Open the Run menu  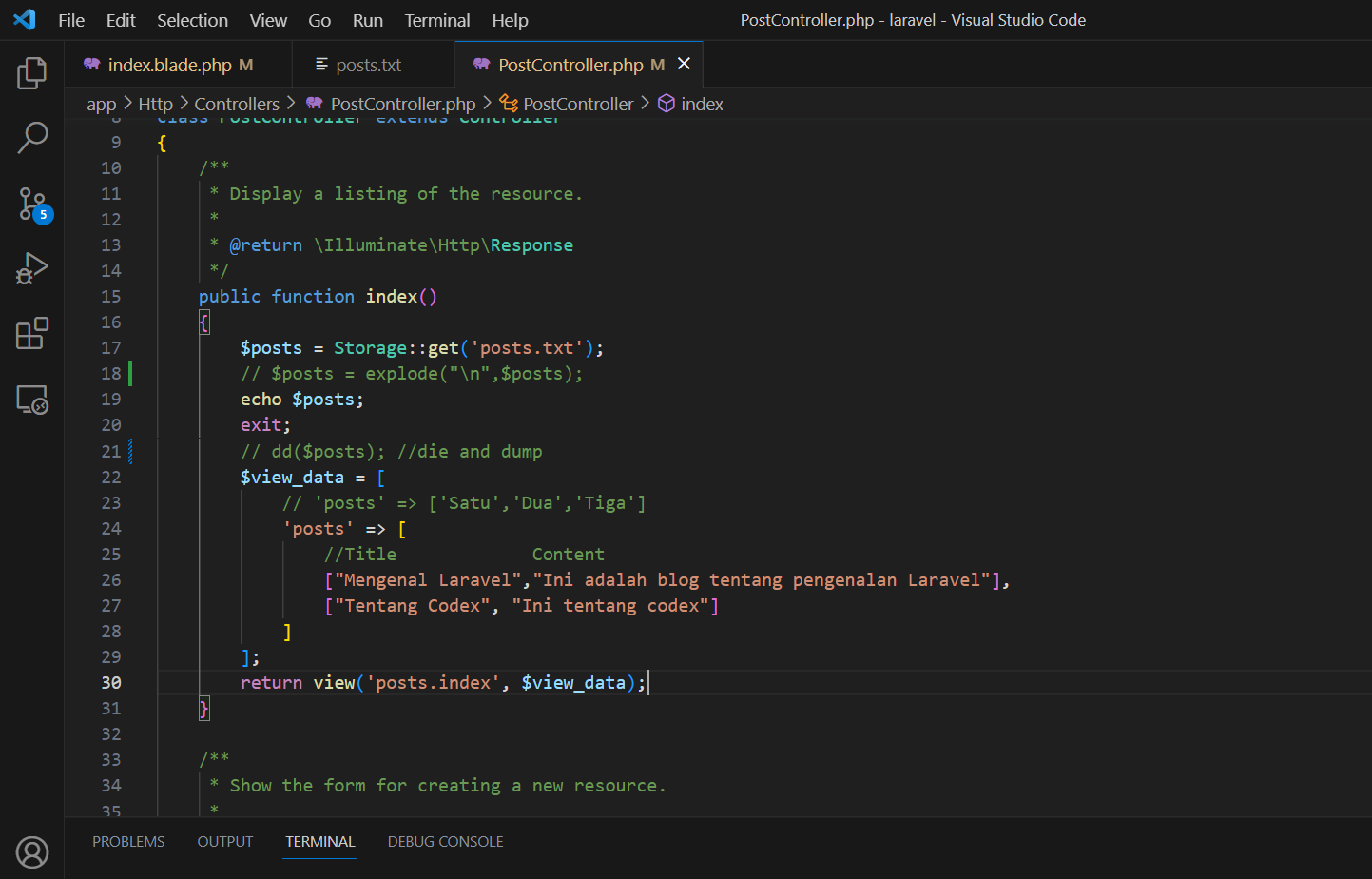click(368, 20)
